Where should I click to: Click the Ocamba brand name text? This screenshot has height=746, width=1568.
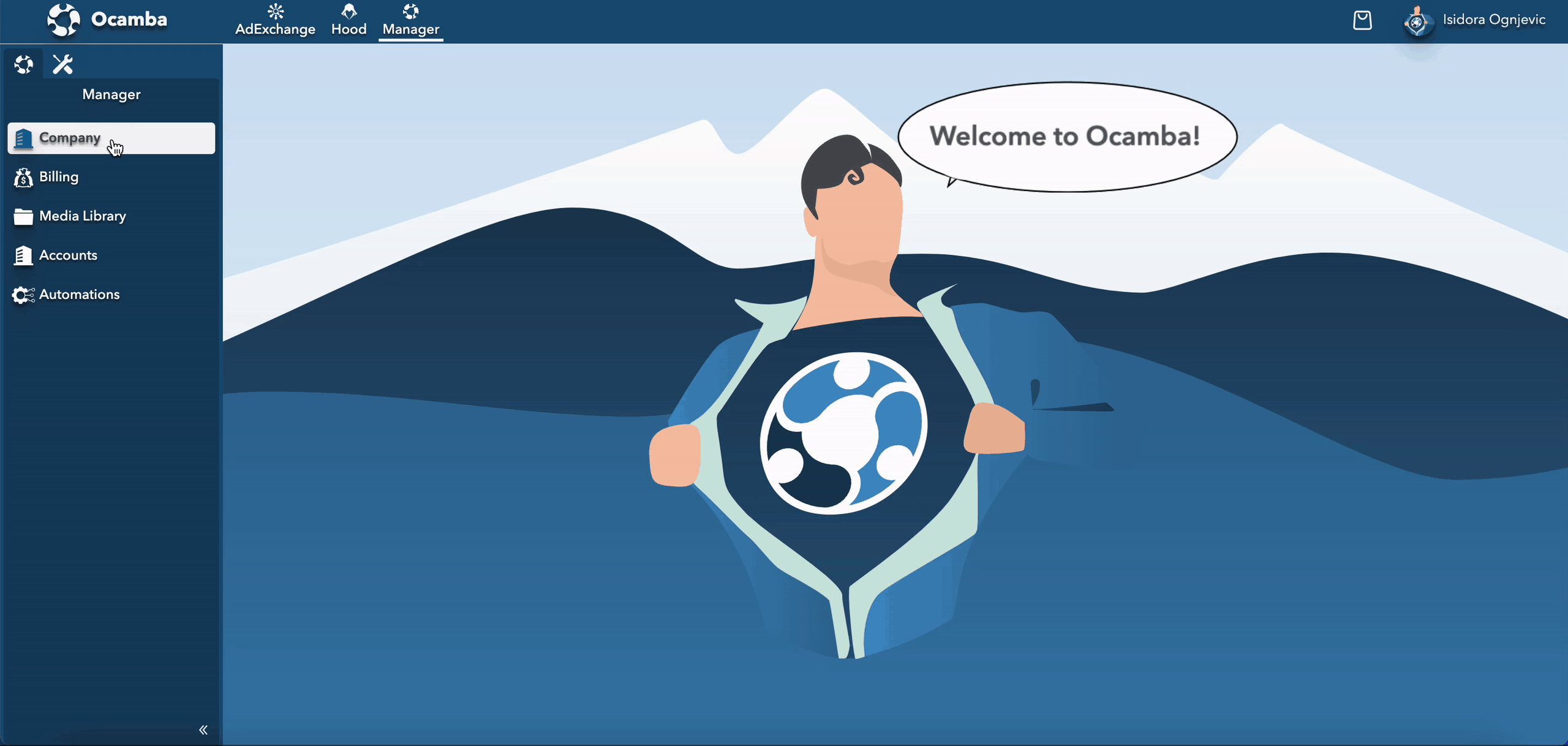(129, 20)
